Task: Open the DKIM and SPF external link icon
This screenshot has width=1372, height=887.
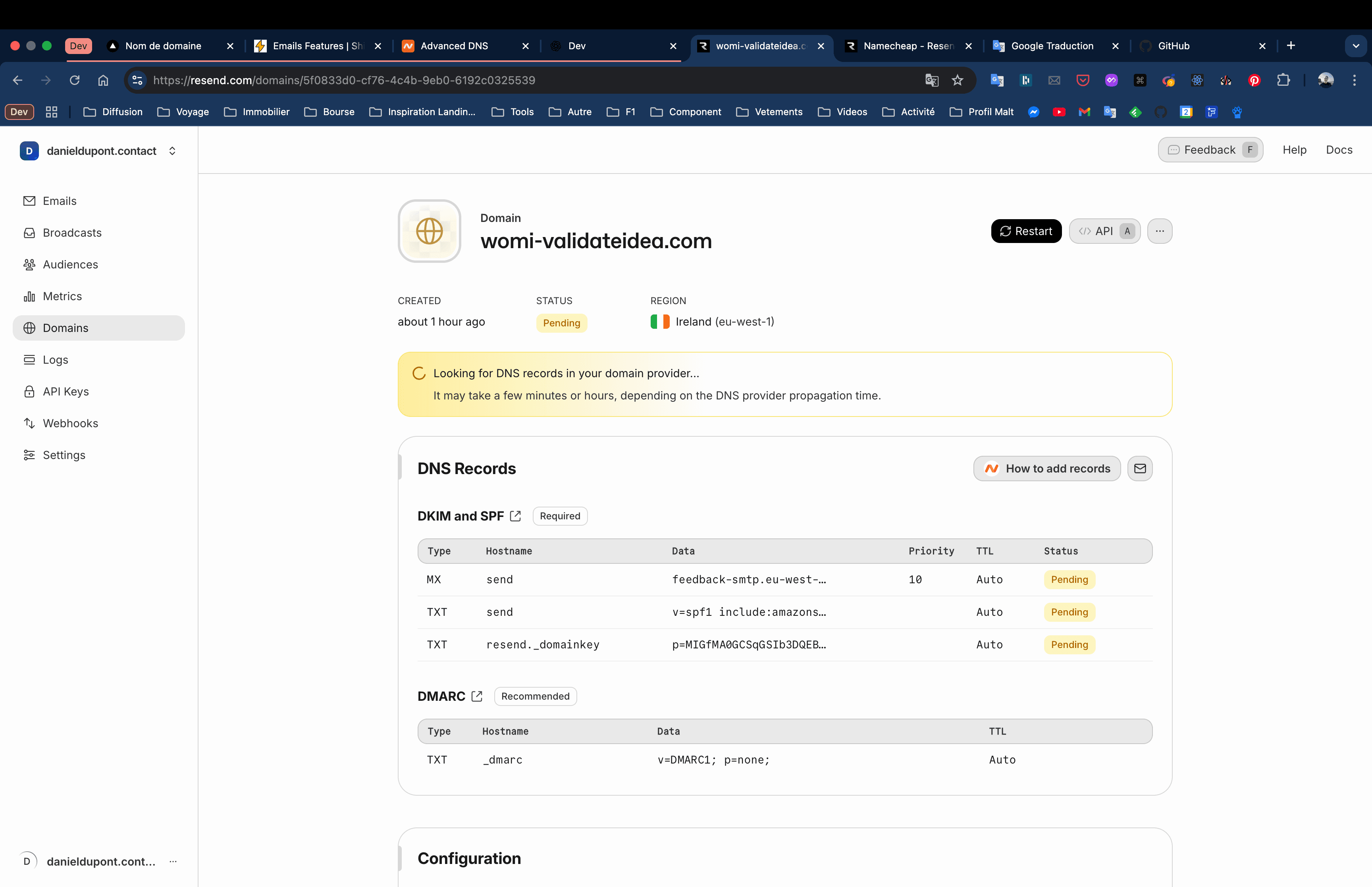Action: point(515,516)
